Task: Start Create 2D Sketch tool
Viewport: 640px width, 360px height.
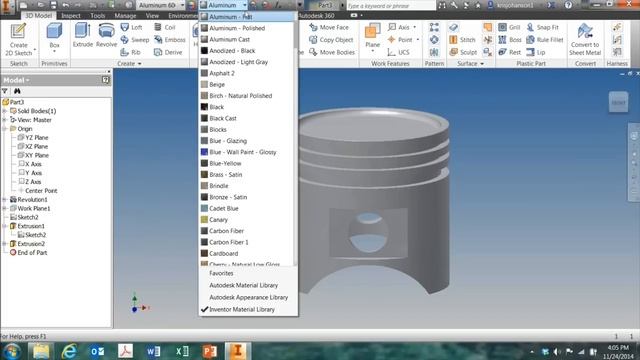Action: pyautogui.click(x=18, y=40)
